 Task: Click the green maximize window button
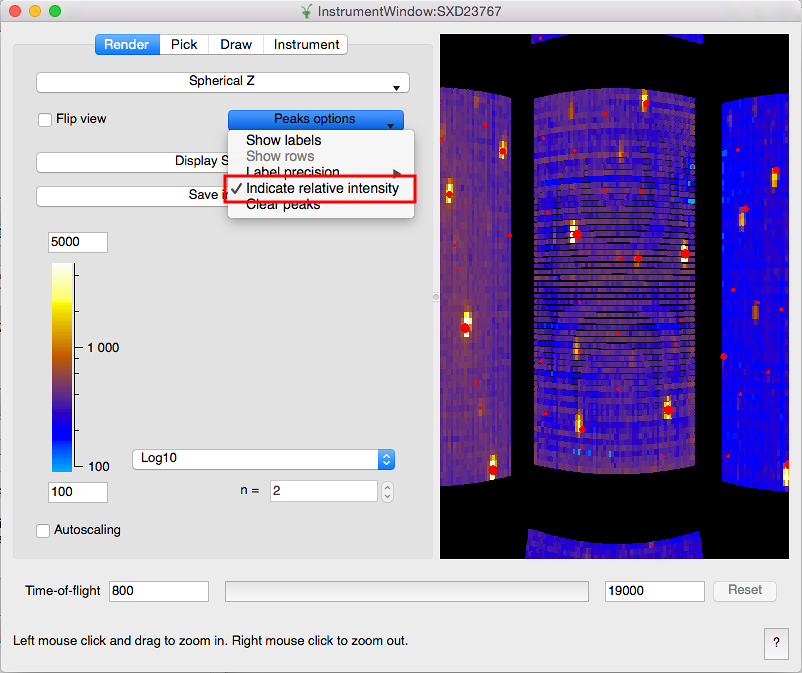pos(55,11)
